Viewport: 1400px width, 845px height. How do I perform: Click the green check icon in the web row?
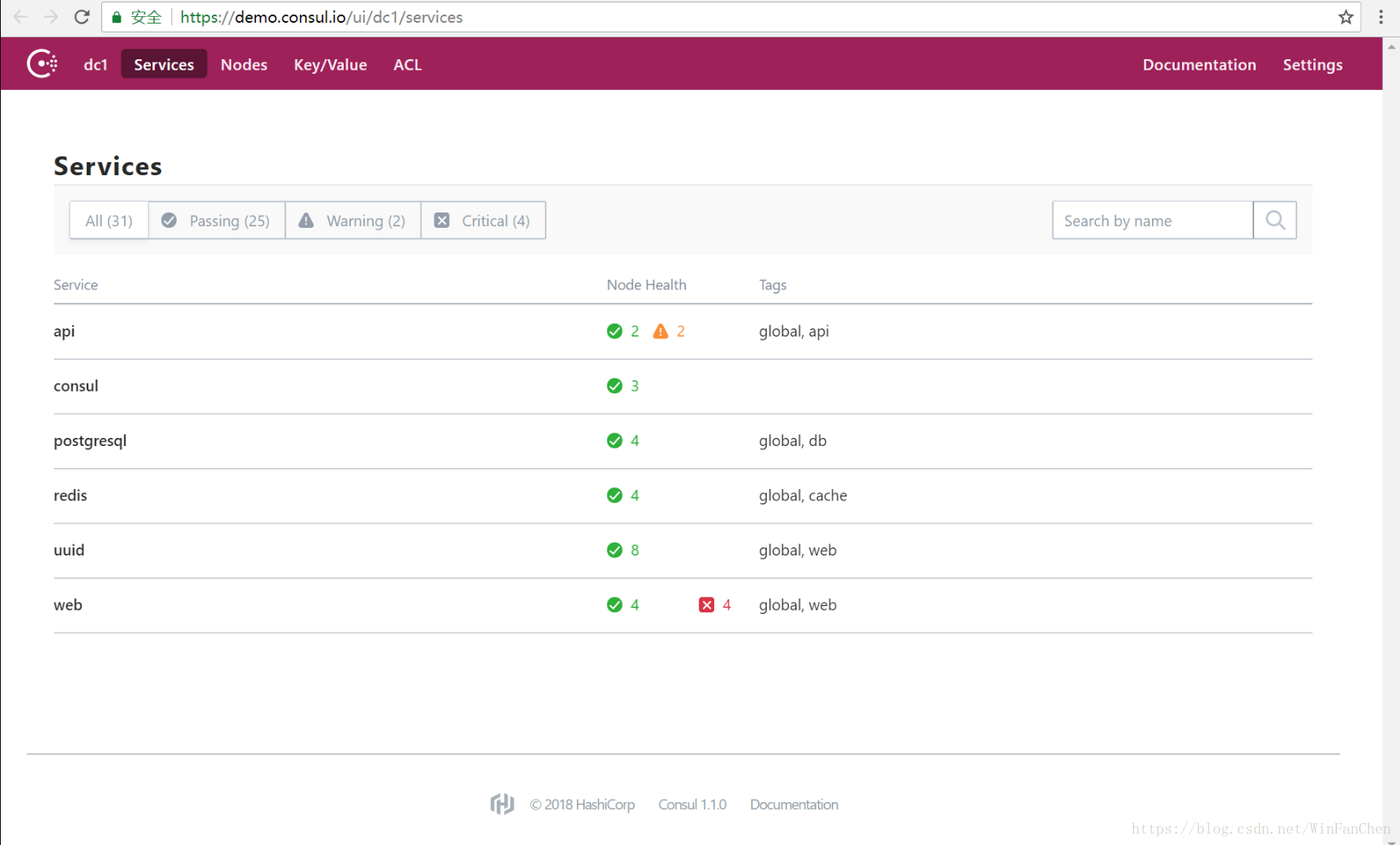(614, 605)
